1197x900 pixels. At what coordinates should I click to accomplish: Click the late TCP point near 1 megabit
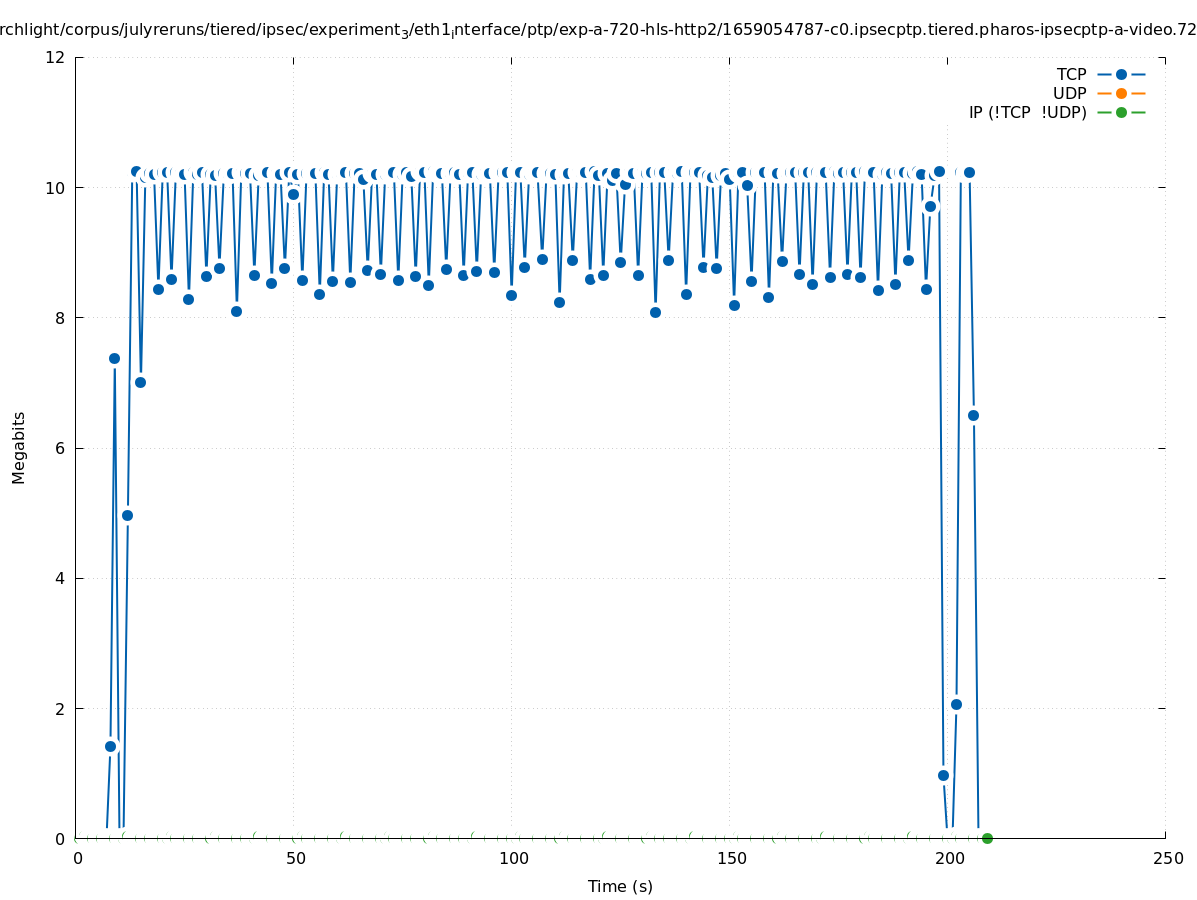pos(943,775)
